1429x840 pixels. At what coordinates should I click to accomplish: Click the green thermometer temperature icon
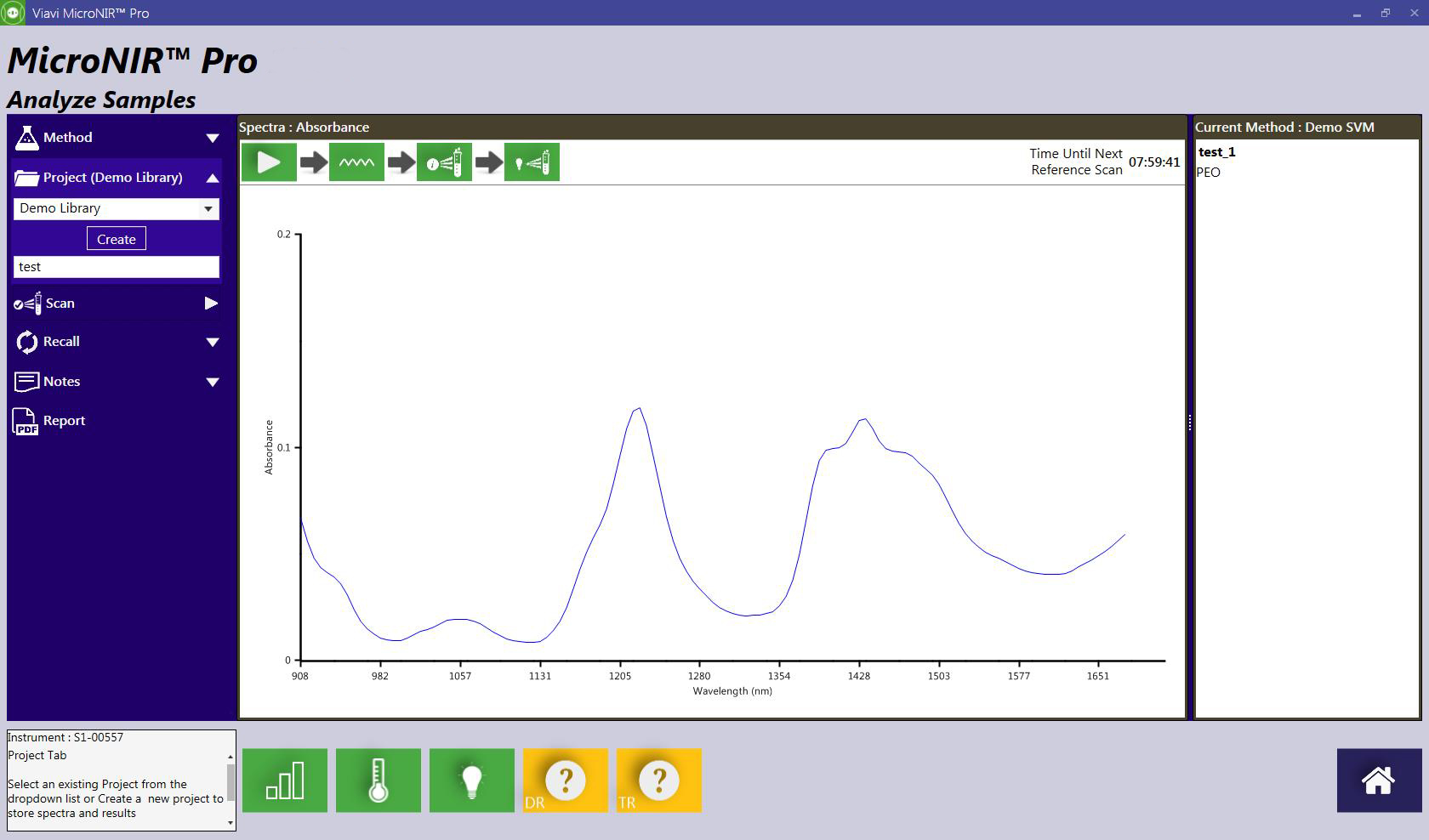coord(379,780)
